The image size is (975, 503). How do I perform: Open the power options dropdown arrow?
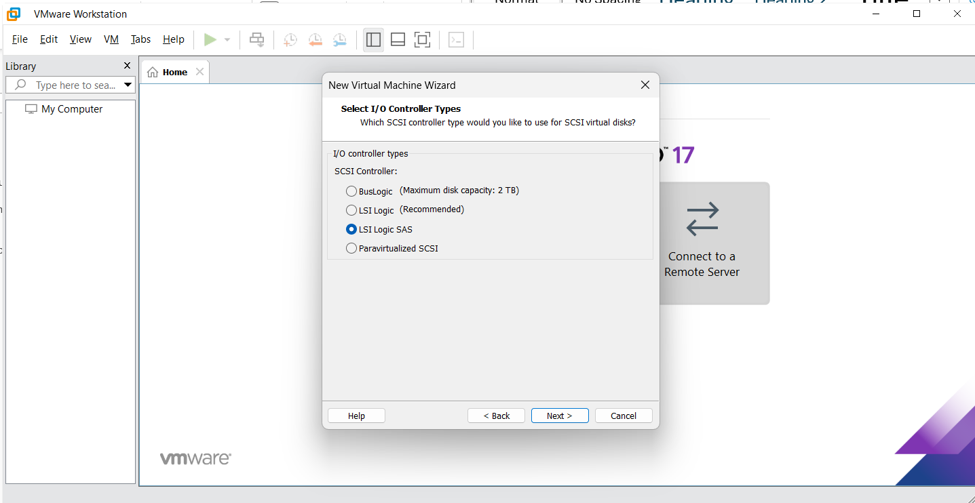(227, 40)
